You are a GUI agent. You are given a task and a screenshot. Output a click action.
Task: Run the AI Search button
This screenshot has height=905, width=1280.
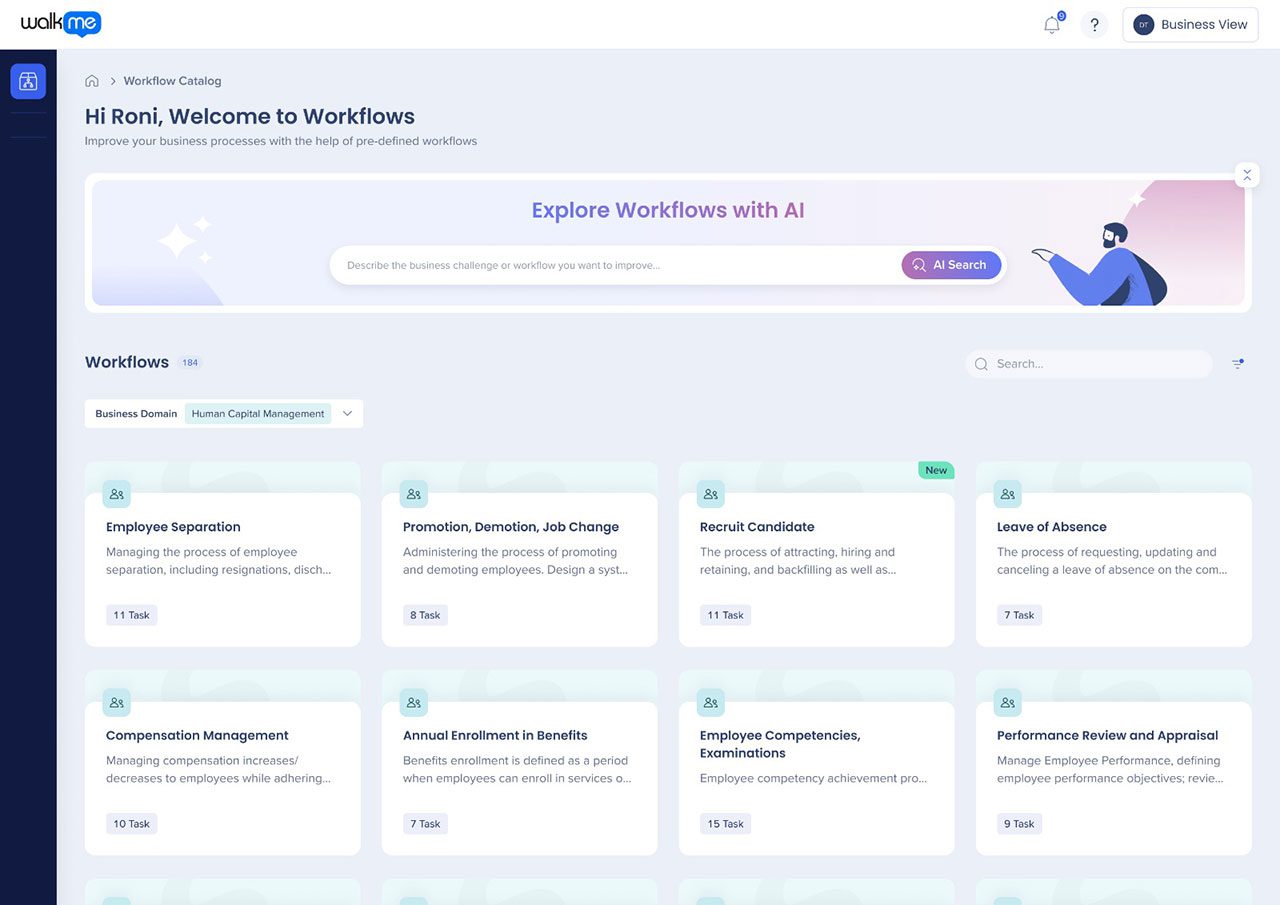pos(951,265)
